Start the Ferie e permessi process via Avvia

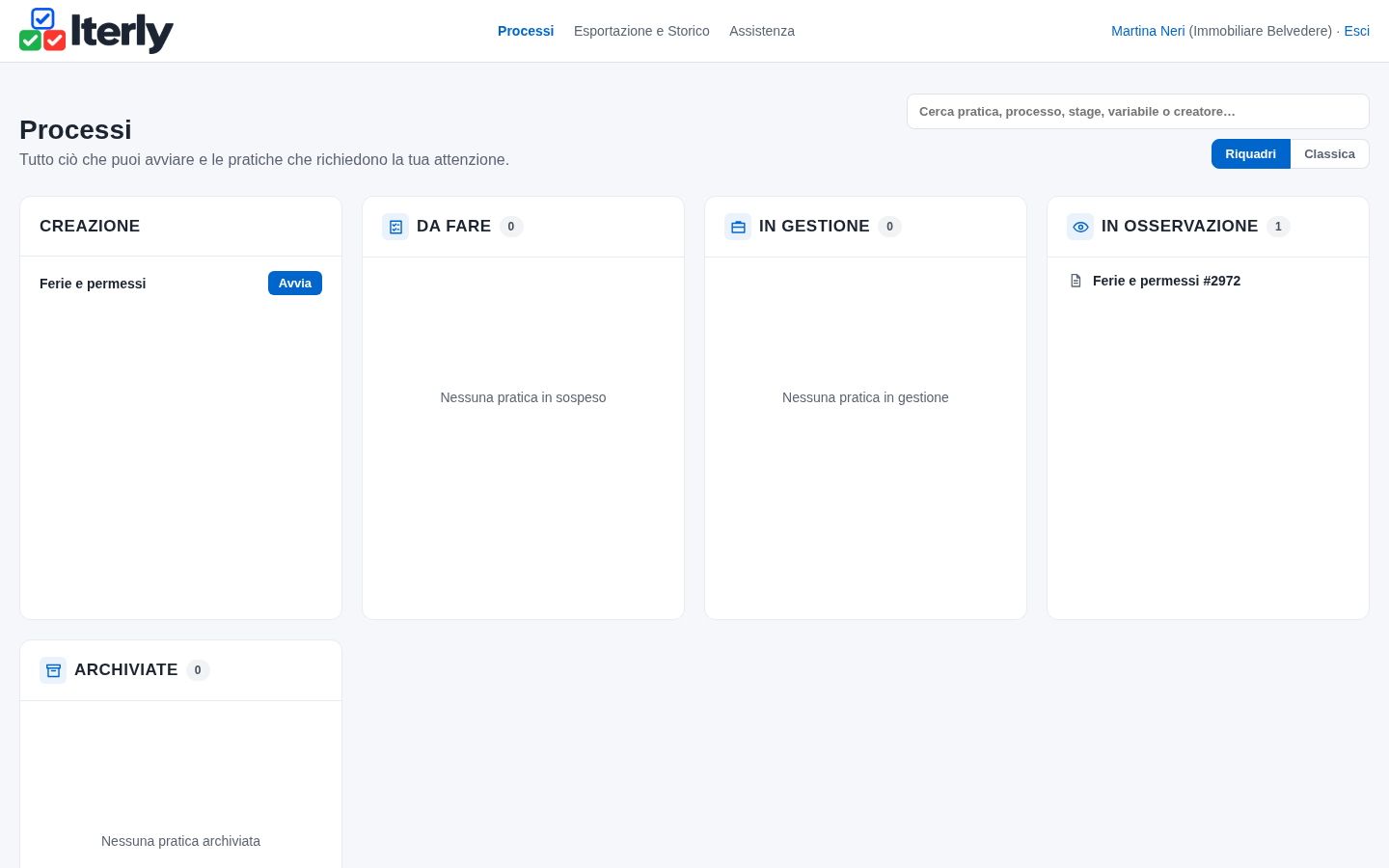pyautogui.click(x=295, y=283)
